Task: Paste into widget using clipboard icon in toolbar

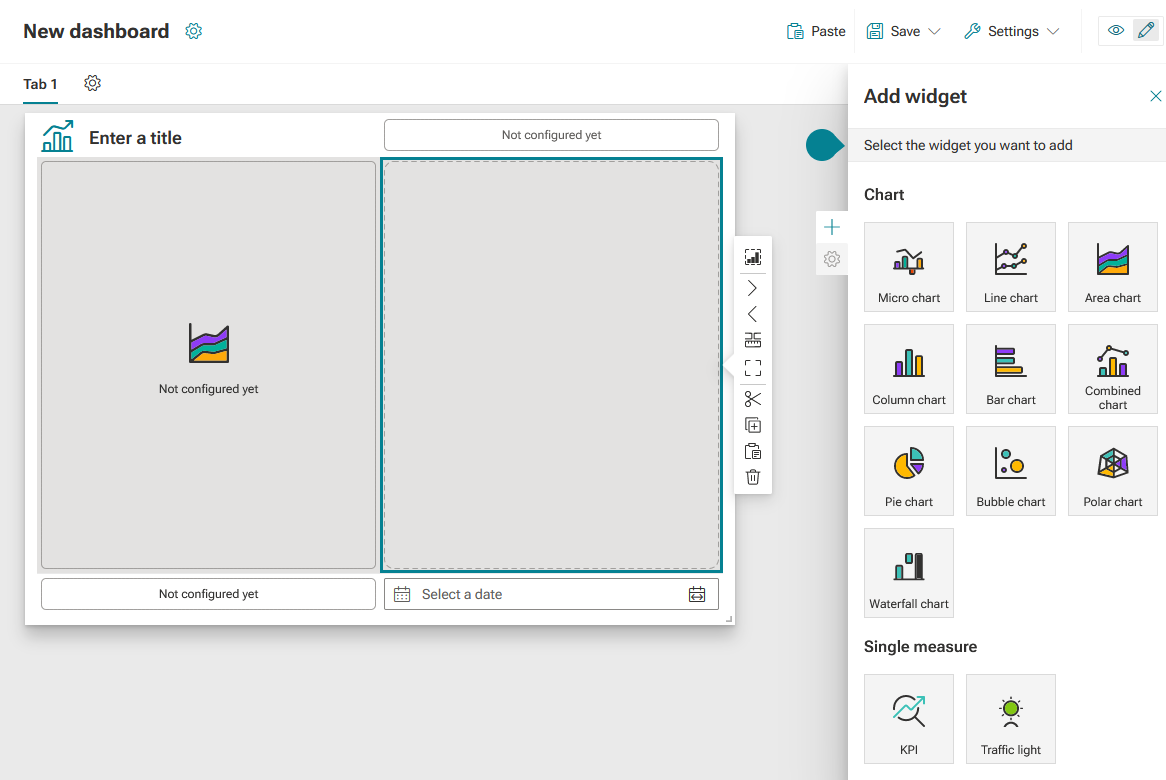Action: pos(753,451)
